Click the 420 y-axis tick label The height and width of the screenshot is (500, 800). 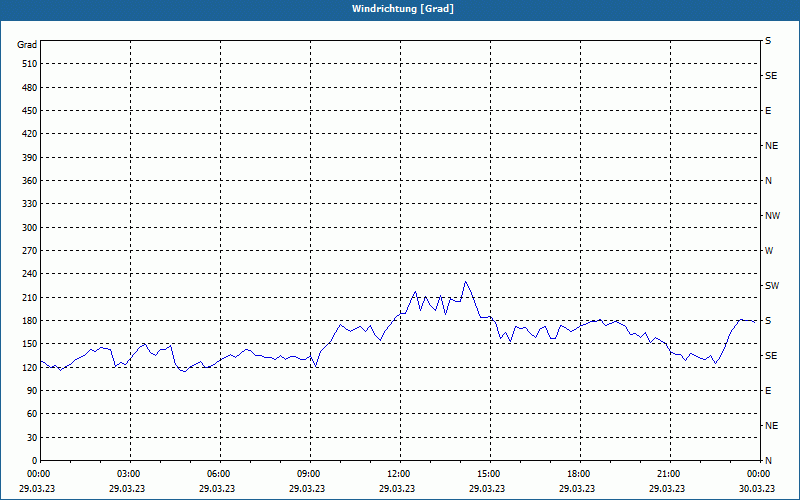[30, 134]
